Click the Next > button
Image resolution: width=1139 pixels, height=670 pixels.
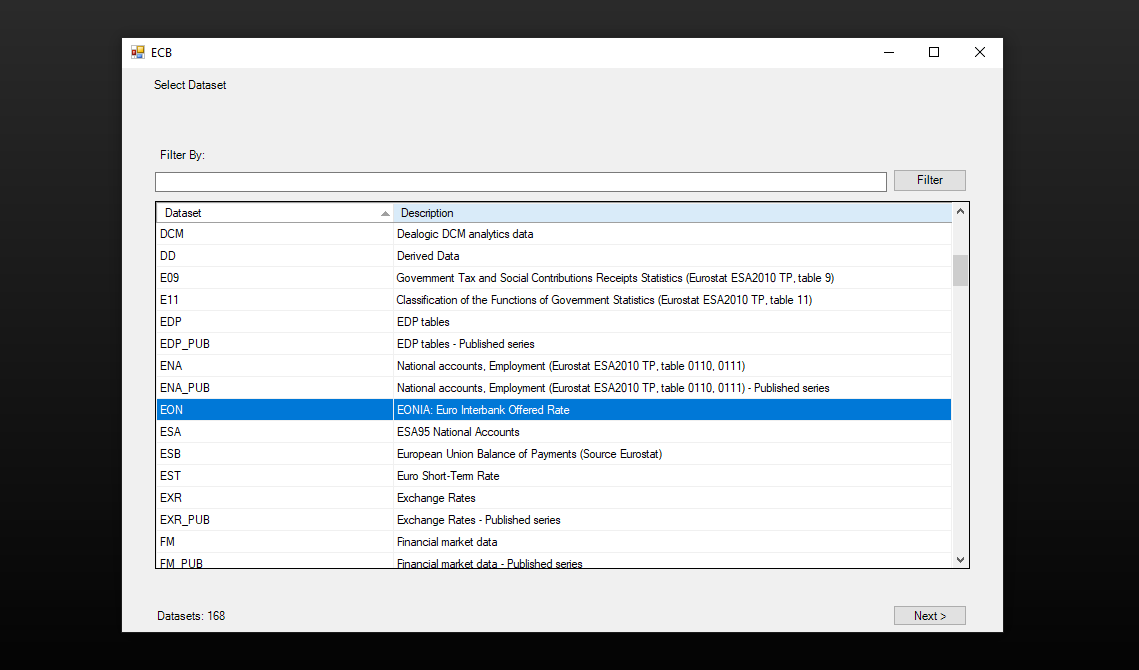pos(929,616)
